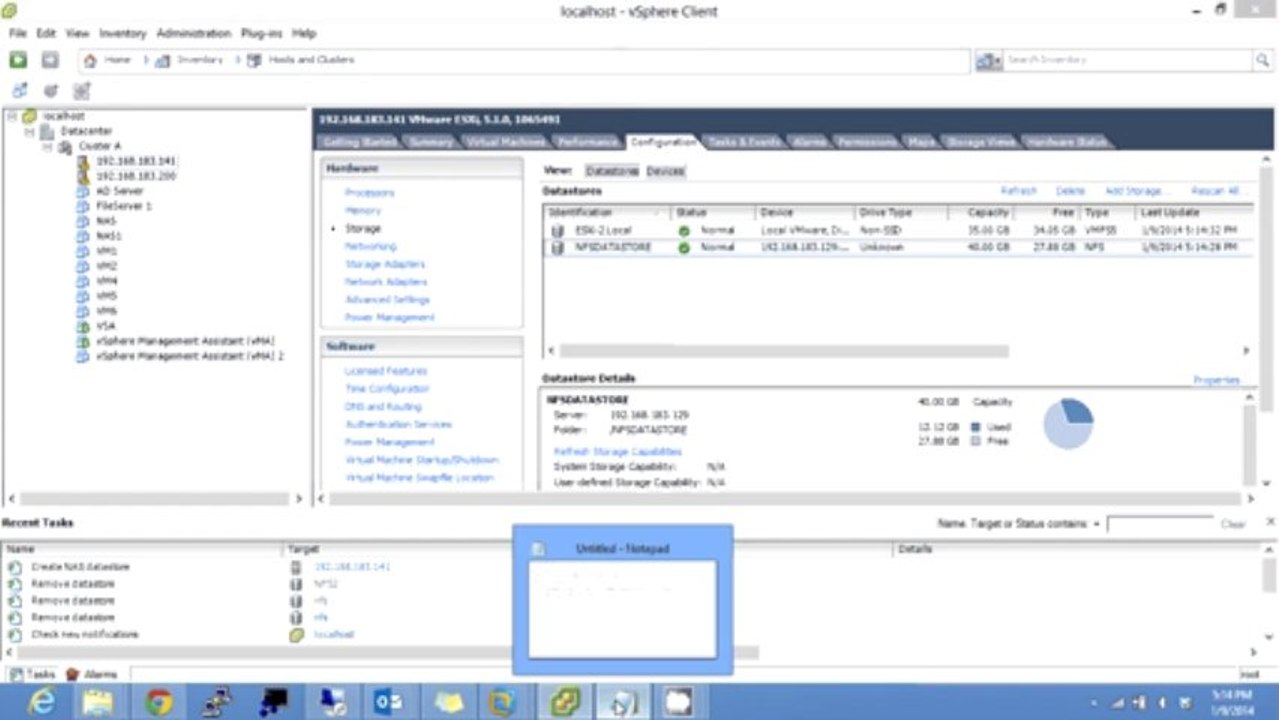Click Create NAS datastore task row

click(x=80, y=567)
